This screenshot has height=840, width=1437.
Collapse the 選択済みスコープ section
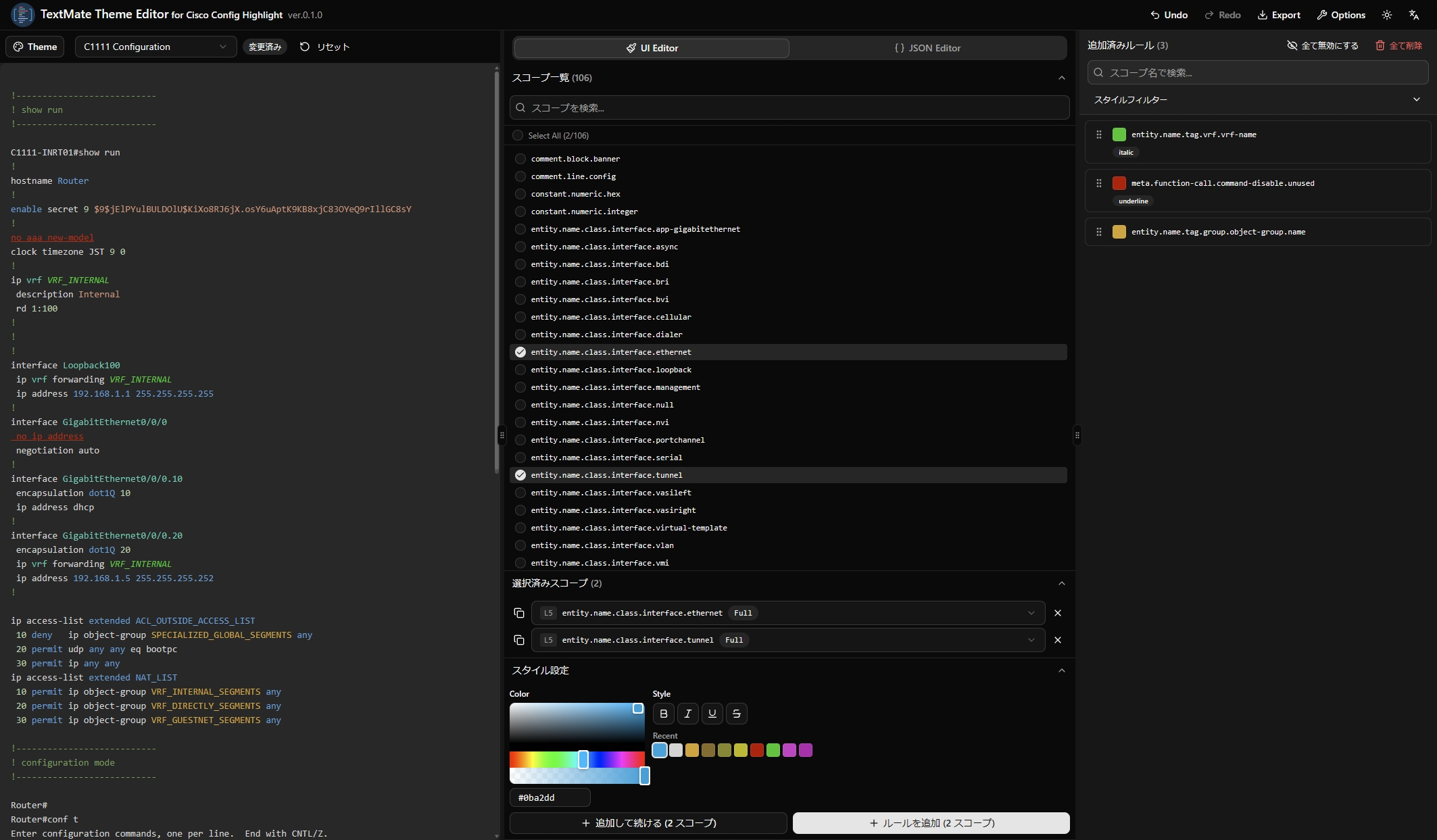pyautogui.click(x=1061, y=583)
